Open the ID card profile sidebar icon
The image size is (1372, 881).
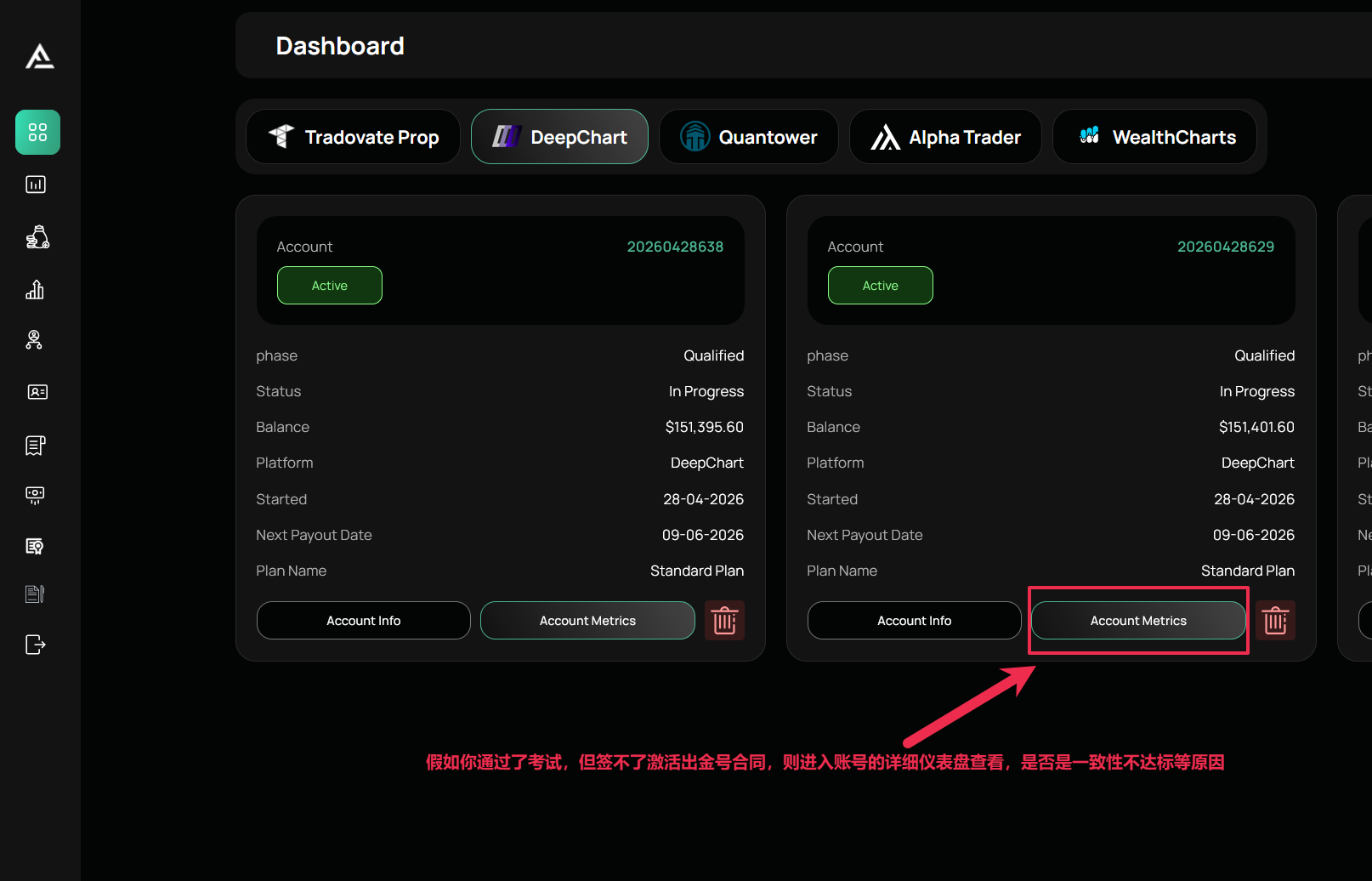click(37, 392)
